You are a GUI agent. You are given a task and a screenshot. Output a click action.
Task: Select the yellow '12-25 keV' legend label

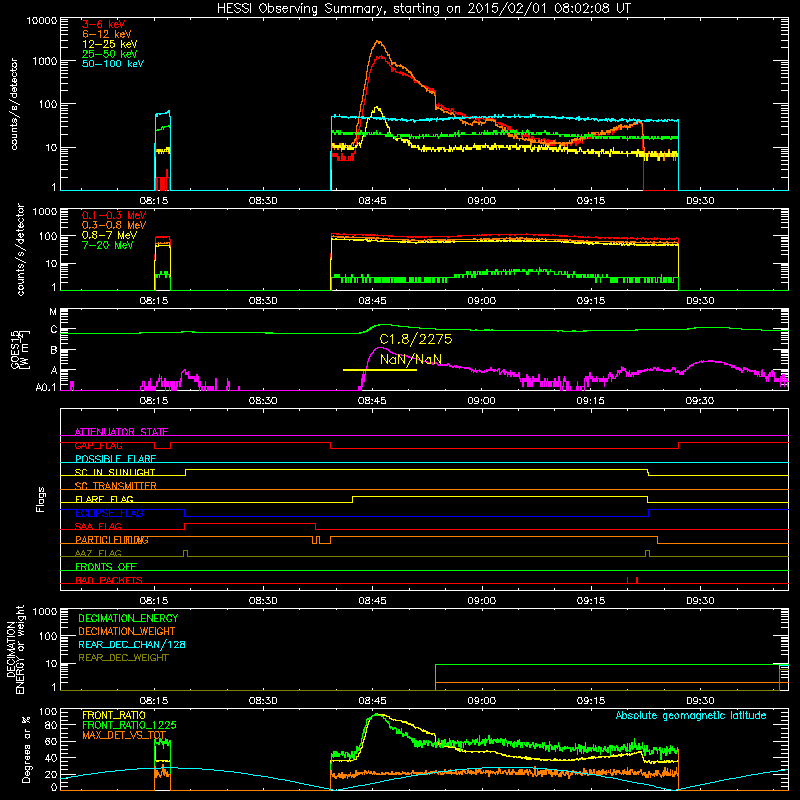pyautogui.click(x=110, y=44)
